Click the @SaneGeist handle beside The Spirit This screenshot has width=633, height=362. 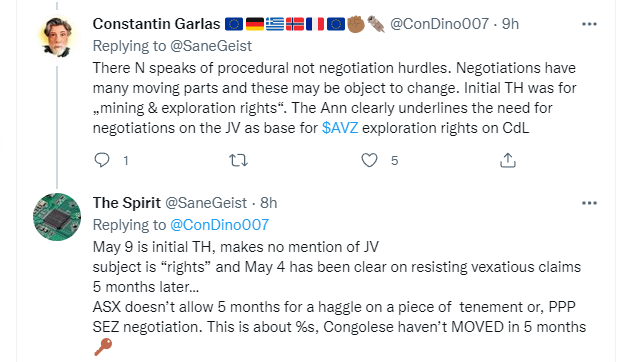click(x=206, y=203)
